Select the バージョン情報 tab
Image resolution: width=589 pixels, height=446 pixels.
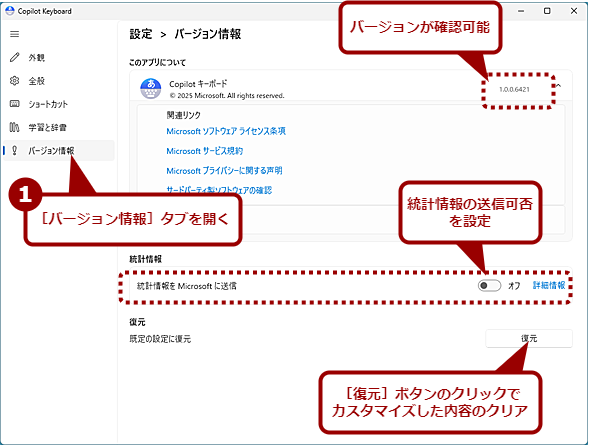59,151
